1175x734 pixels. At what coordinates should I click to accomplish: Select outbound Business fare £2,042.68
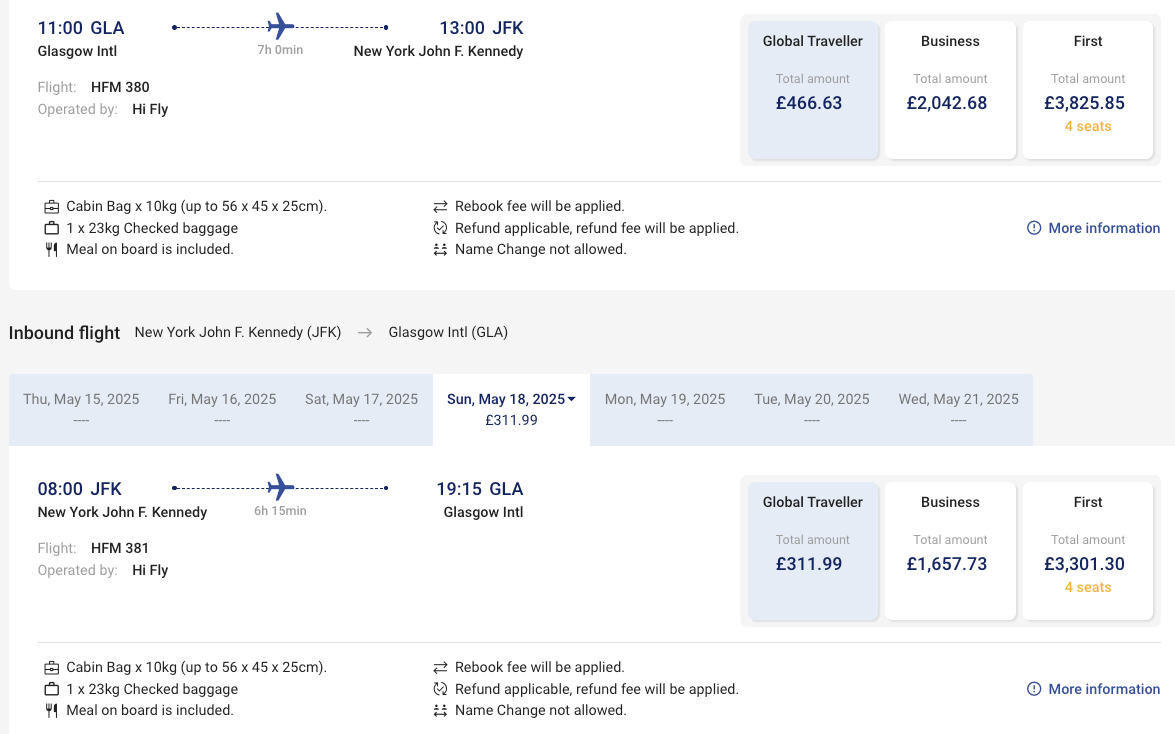pos(950,91)
